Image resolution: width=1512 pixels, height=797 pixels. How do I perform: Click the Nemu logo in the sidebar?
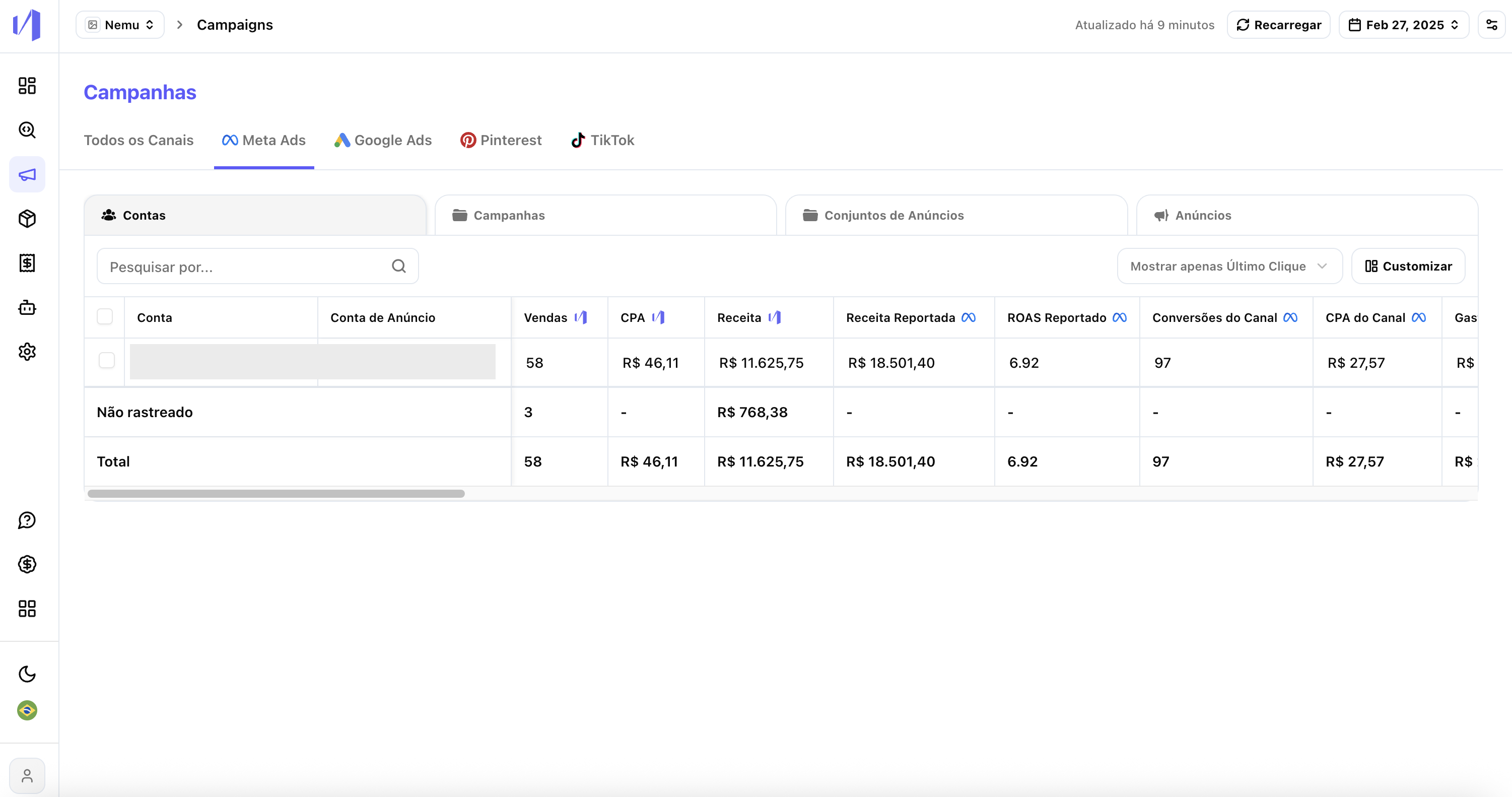[x=27, y=25]
